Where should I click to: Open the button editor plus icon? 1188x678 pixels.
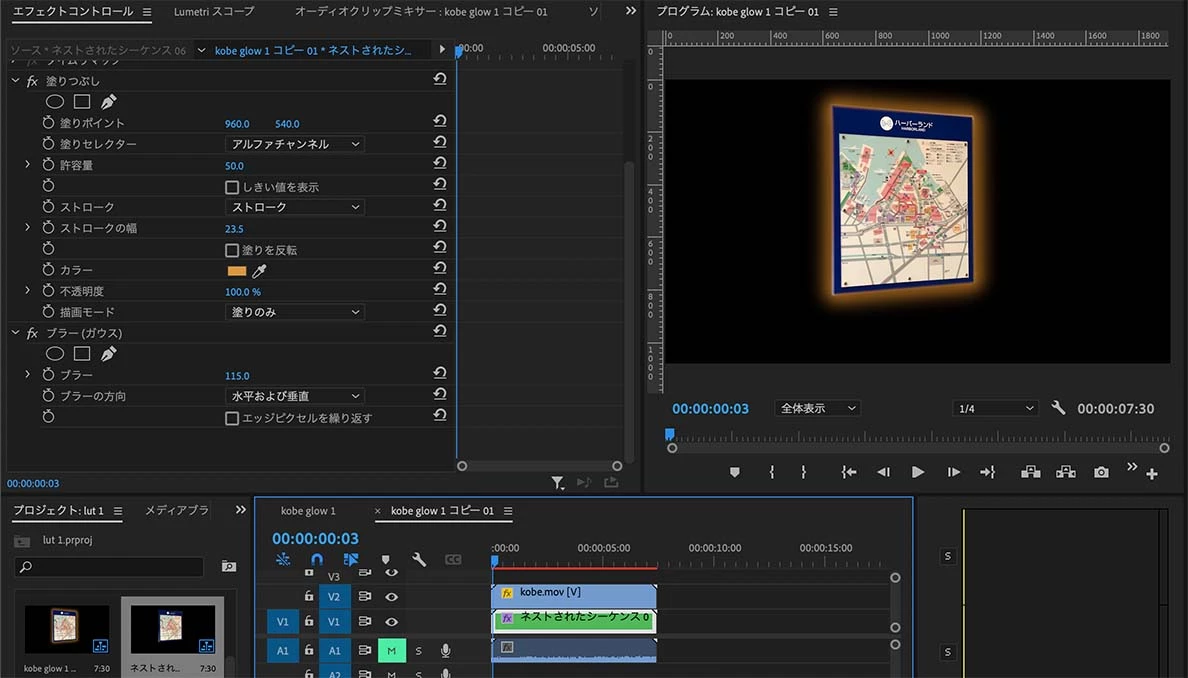tap(1152, 474)
